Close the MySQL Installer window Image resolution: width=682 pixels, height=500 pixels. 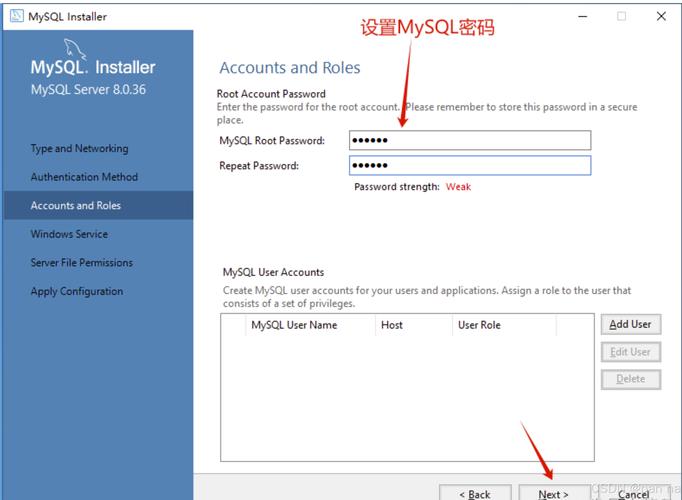pyautogui.click(x=661, y=16)
